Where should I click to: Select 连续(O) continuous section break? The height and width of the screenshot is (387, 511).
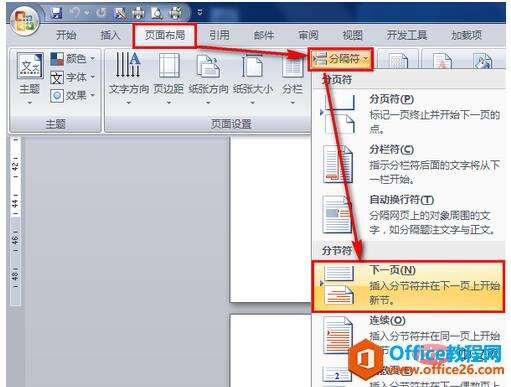409,337
